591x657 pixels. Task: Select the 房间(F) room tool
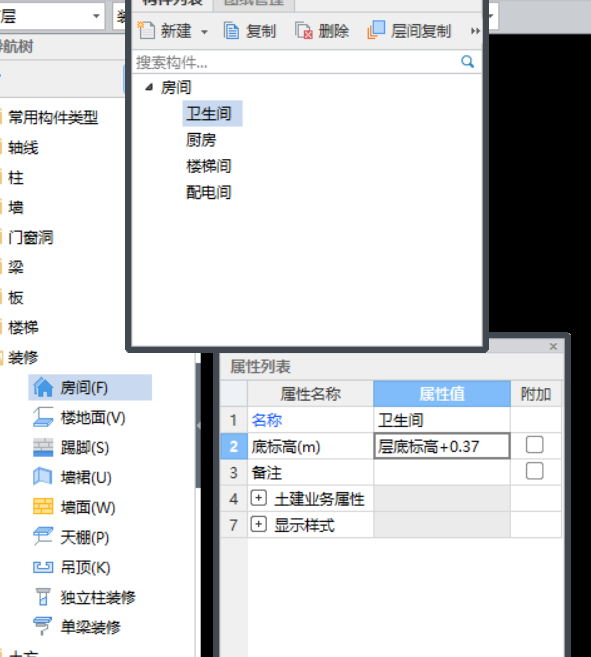click(90, 388)
